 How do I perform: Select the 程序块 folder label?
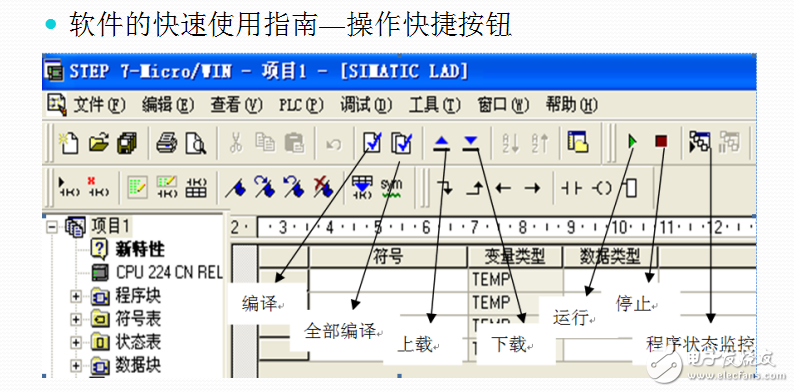click(x=138, y=295)
